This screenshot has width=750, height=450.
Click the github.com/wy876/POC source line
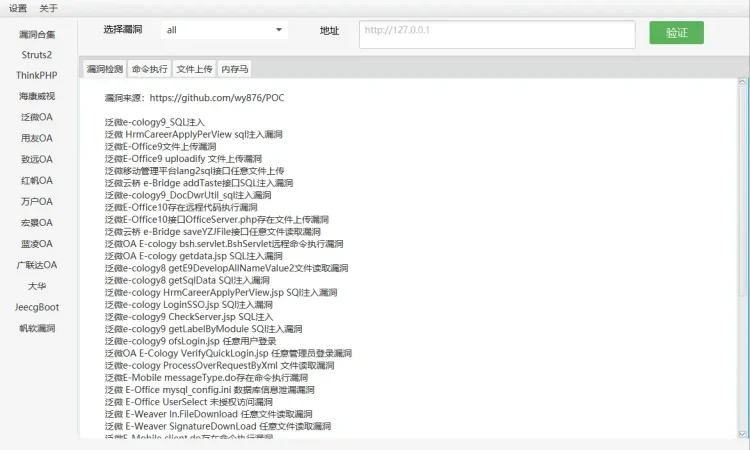tap(194, 98)
